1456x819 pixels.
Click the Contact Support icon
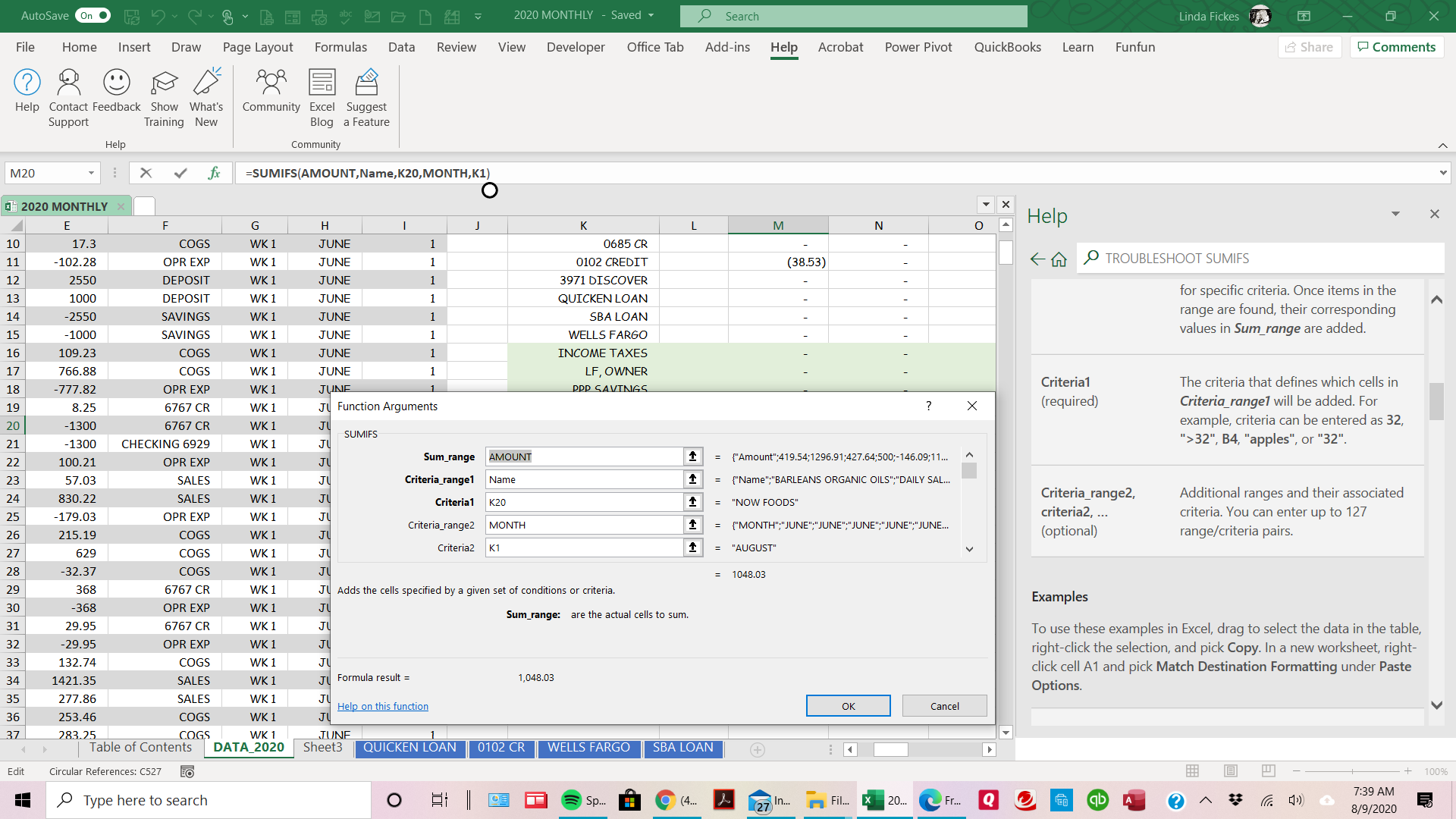(x=68, y=83)
